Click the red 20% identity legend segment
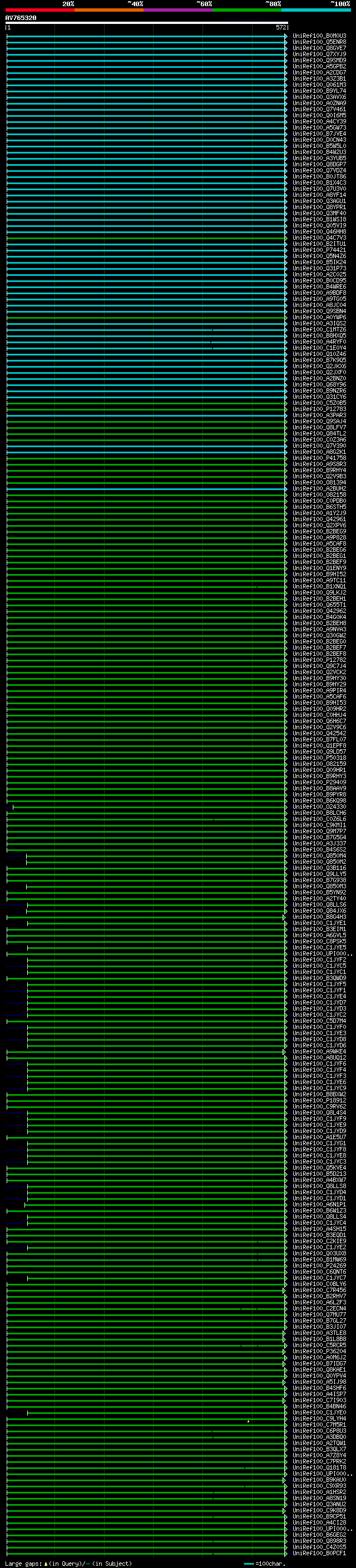 coord(39,10)
